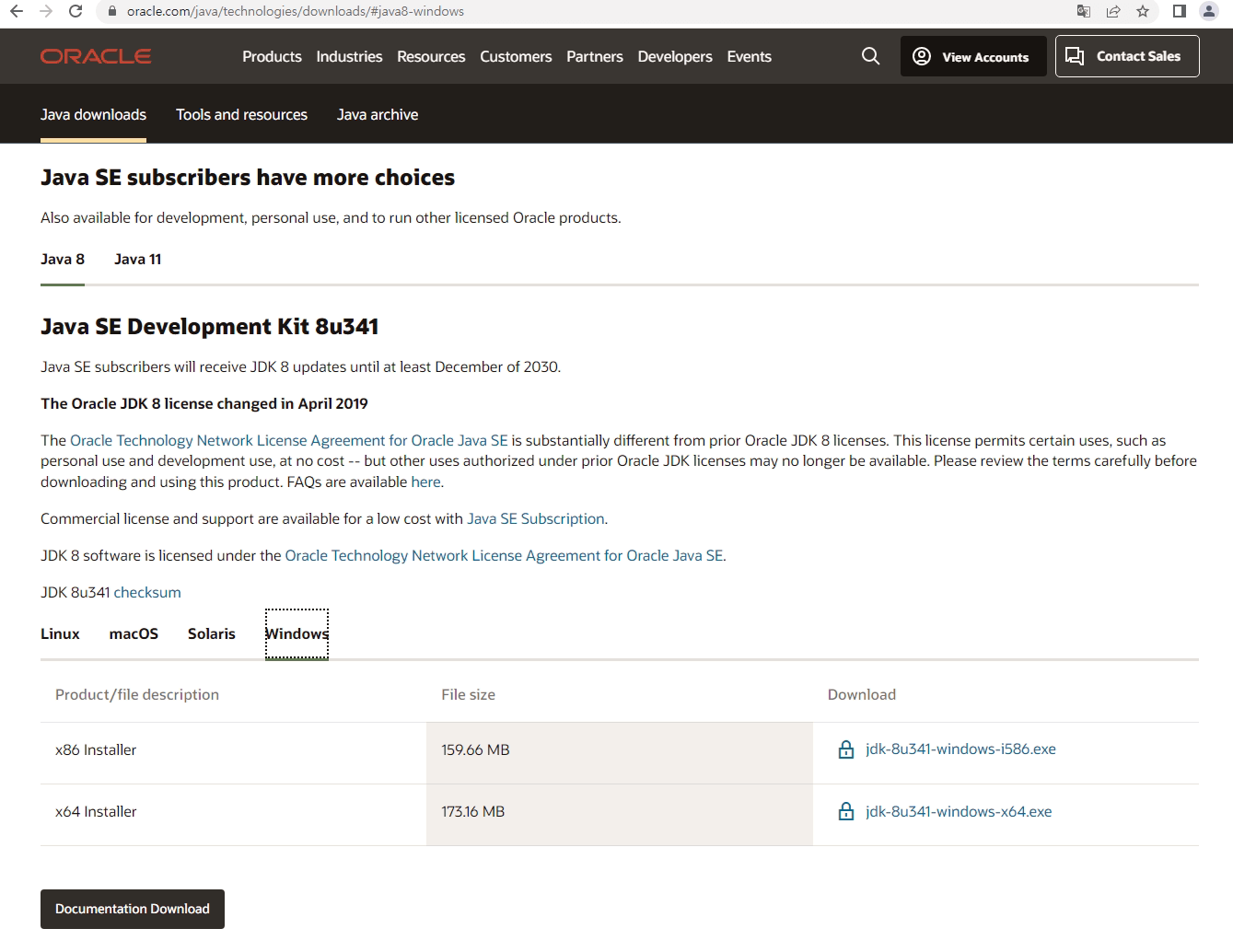The width and height of the screenshot is (1233, 952).
Task: Switch to Tools and resources tab
Action: (241, 114)
